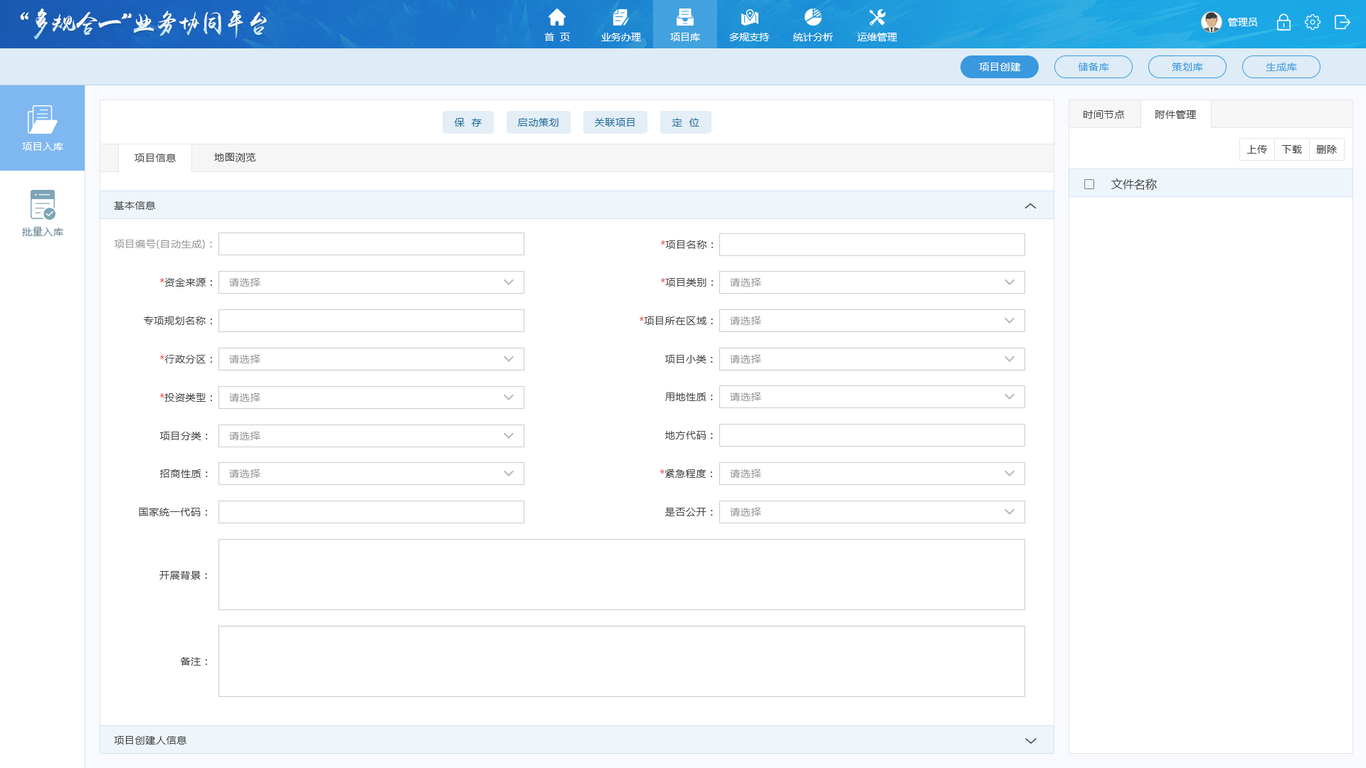This screenshot has height=768, width=1366.
Task: Click the 启动策划 button
Action: pyautogui.click(x=538, y=122)
